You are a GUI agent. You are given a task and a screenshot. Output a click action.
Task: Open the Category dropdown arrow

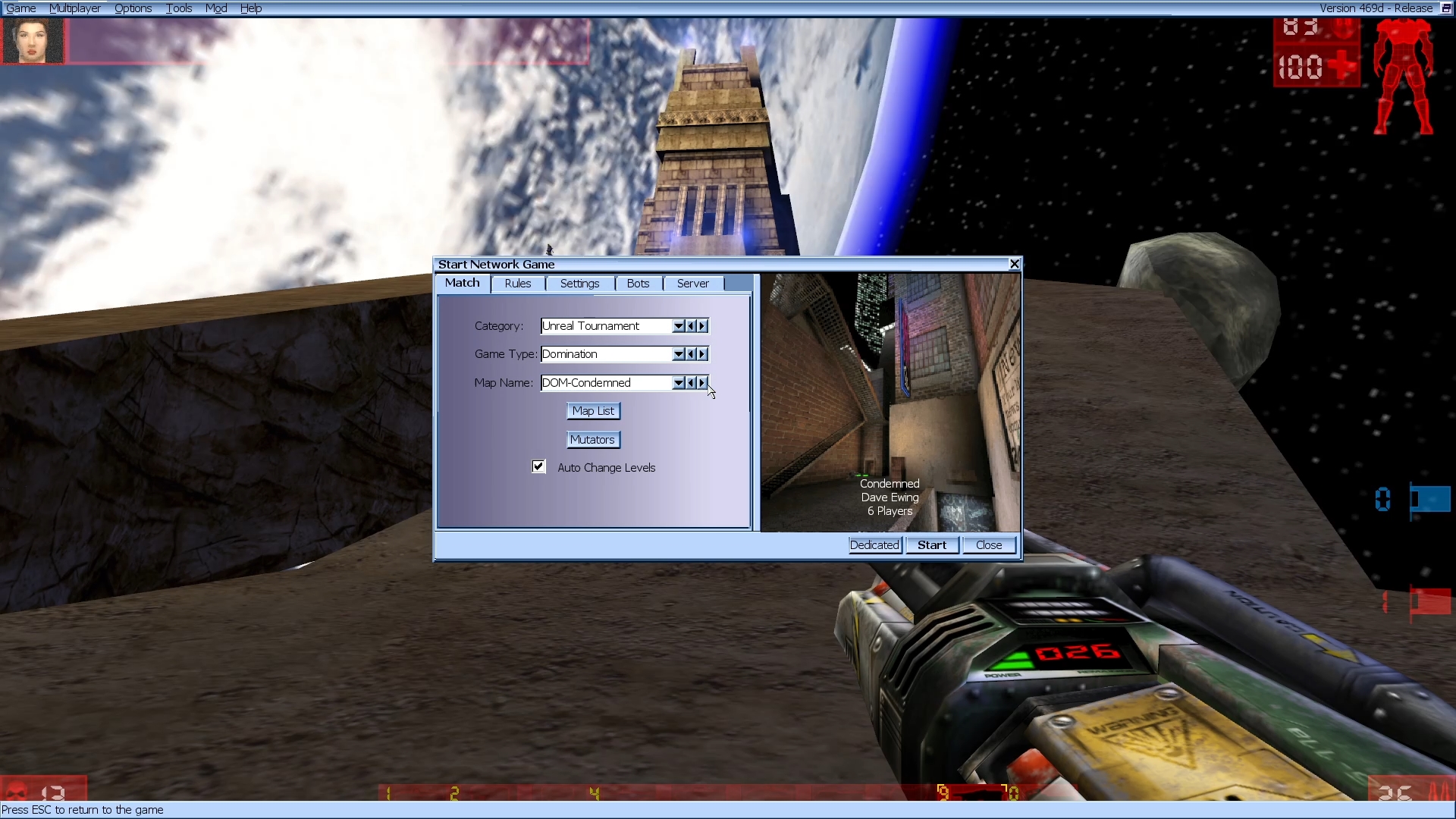679,326
